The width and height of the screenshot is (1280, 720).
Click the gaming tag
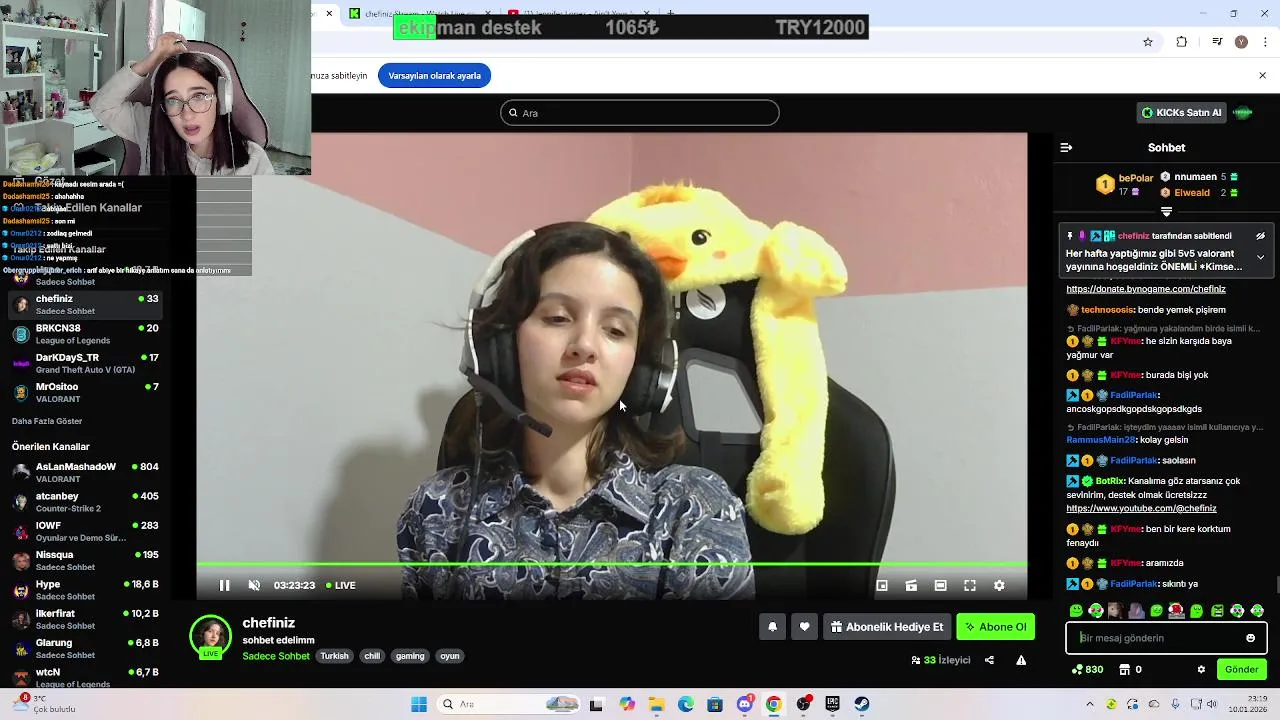pyautogui.click(x=410, y=656)
